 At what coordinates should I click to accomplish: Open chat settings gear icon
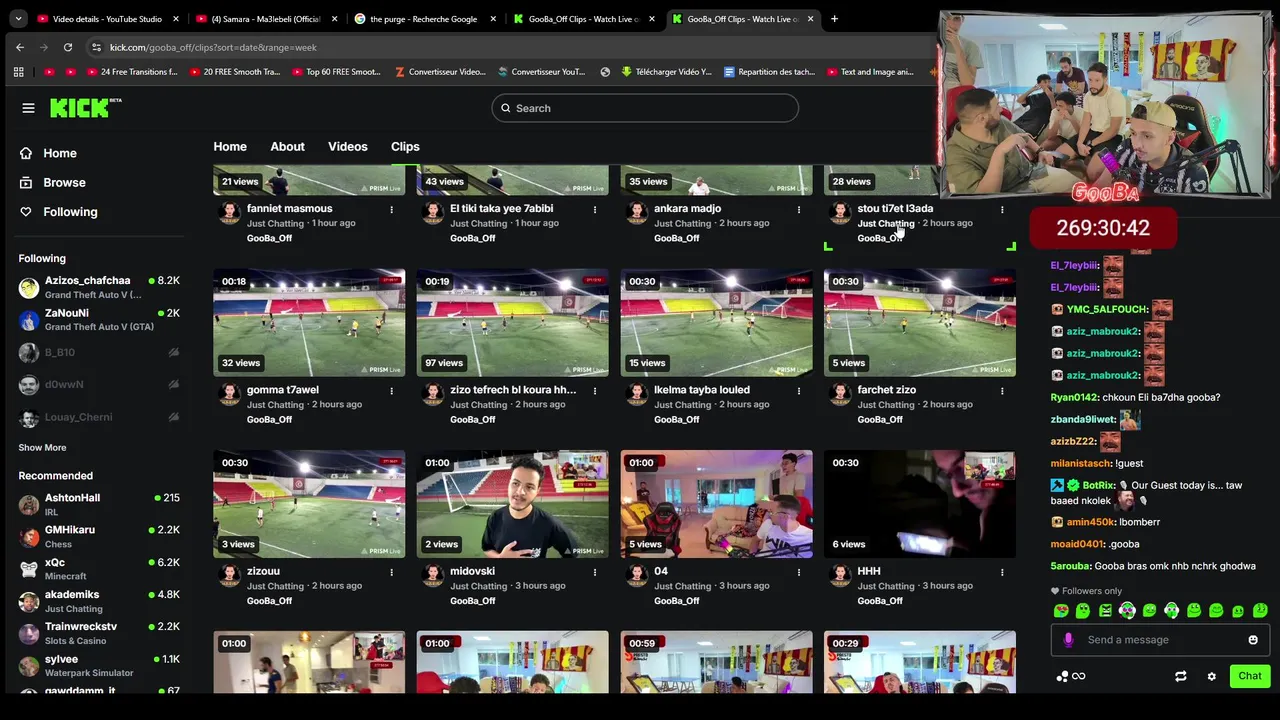(x=1211, y=676)
